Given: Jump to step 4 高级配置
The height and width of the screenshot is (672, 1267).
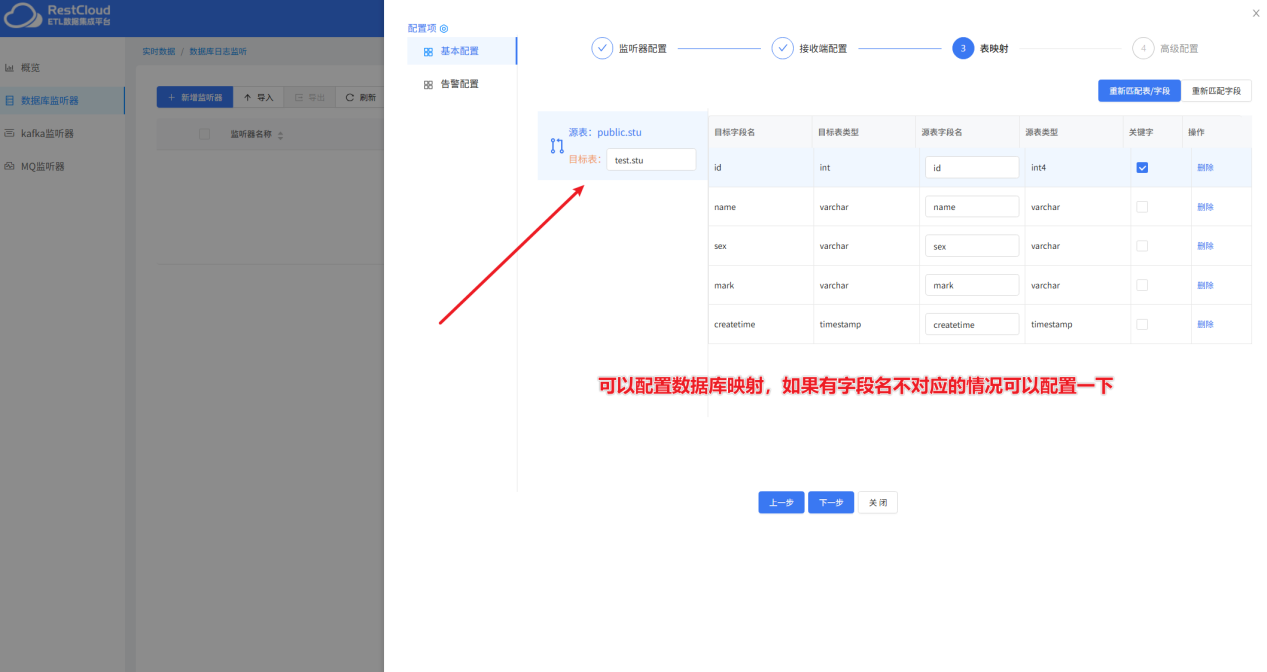Looking at the screenshot, I should tap(1143, 48).
